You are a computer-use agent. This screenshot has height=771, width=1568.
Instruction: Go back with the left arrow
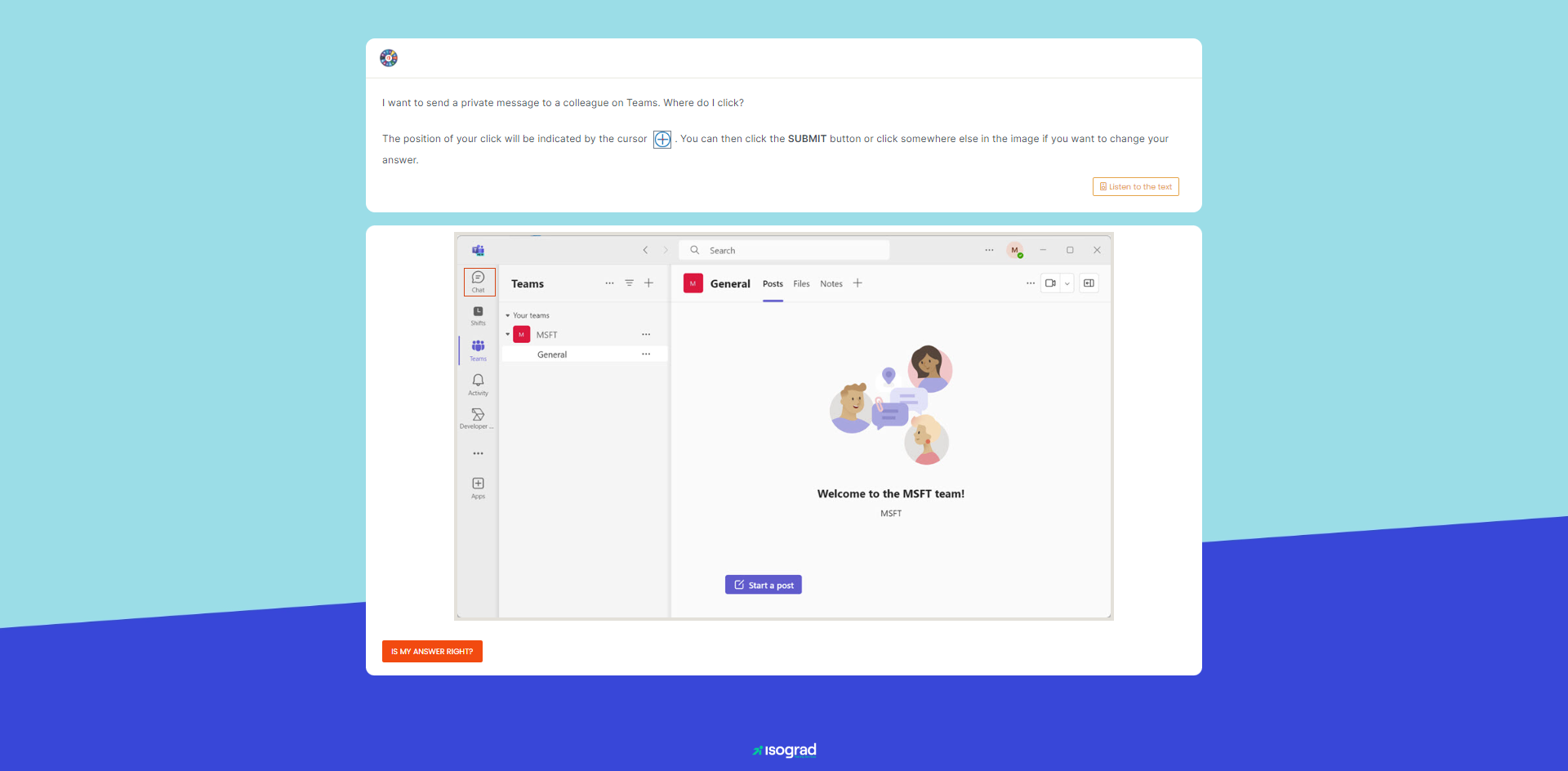tap(645, 250)
